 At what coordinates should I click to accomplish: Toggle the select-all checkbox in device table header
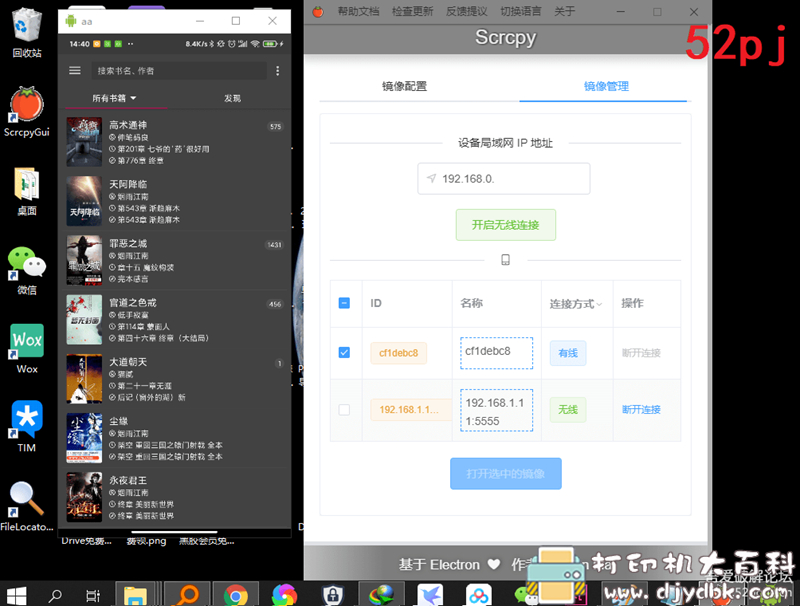(344, 303)
